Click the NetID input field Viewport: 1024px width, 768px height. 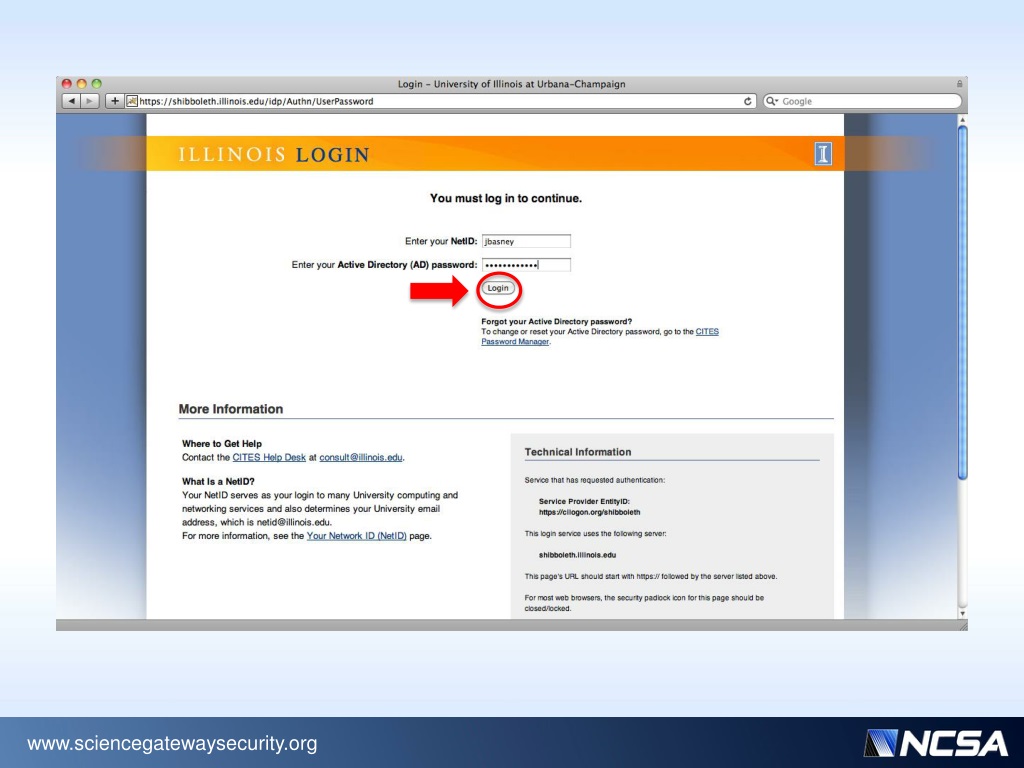[x=526, y=241]
